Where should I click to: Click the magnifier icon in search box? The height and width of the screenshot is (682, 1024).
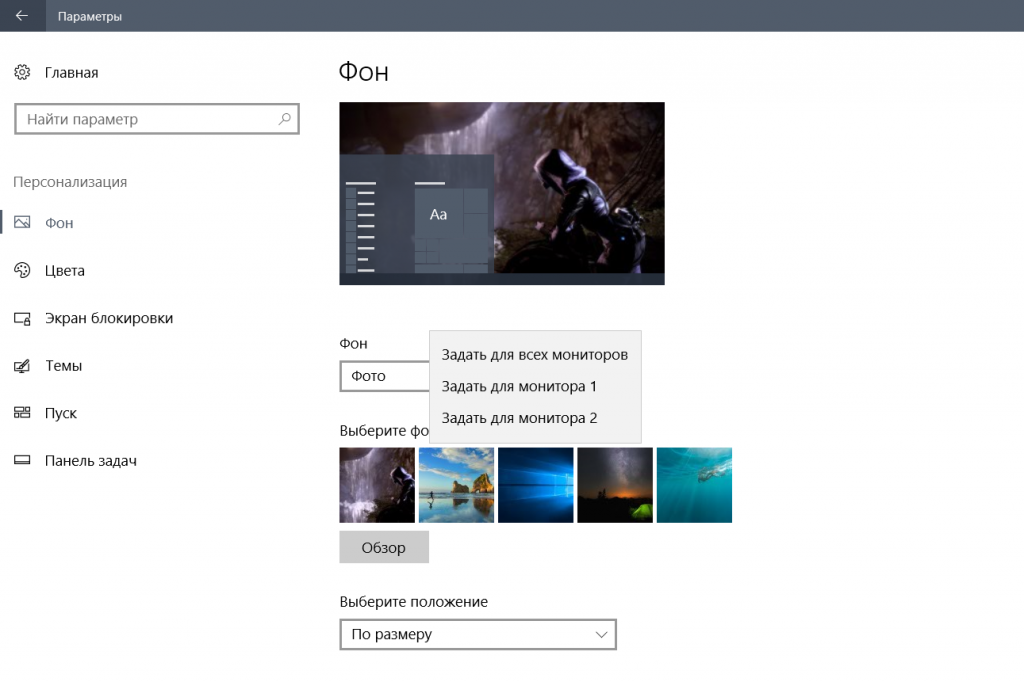pos(284,119)
